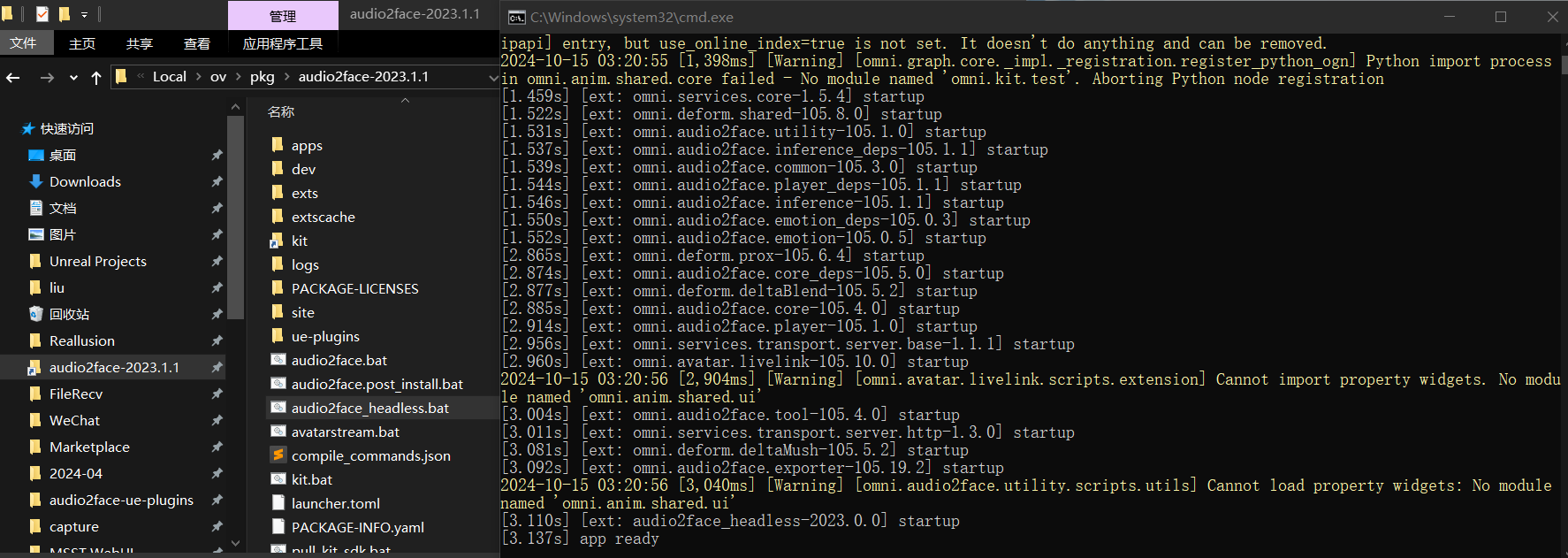The image size is (1568, 558).
Task: Select audio2face.post_install.bat file icon
Action: [x=278, y=384]
